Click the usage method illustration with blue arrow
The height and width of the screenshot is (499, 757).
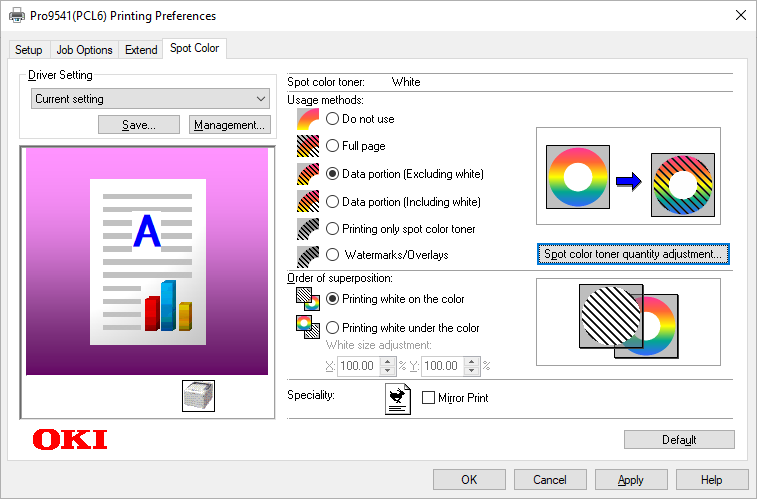[x=629, y=176]
